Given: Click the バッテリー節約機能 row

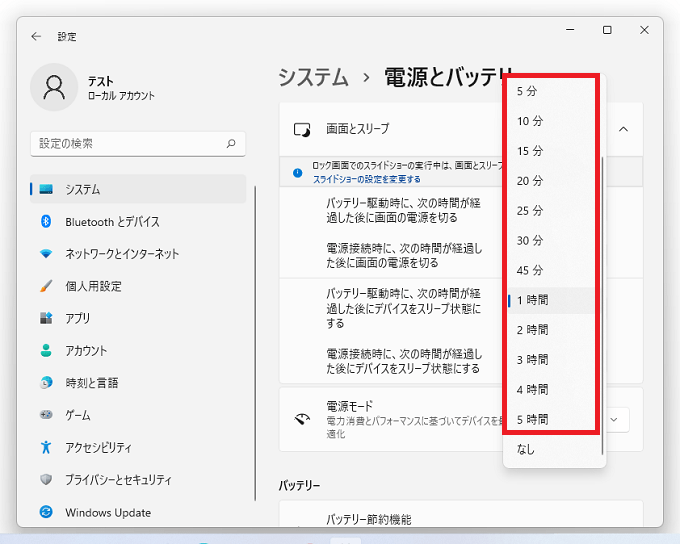Looking at the screenshot, I should (461, 515).
